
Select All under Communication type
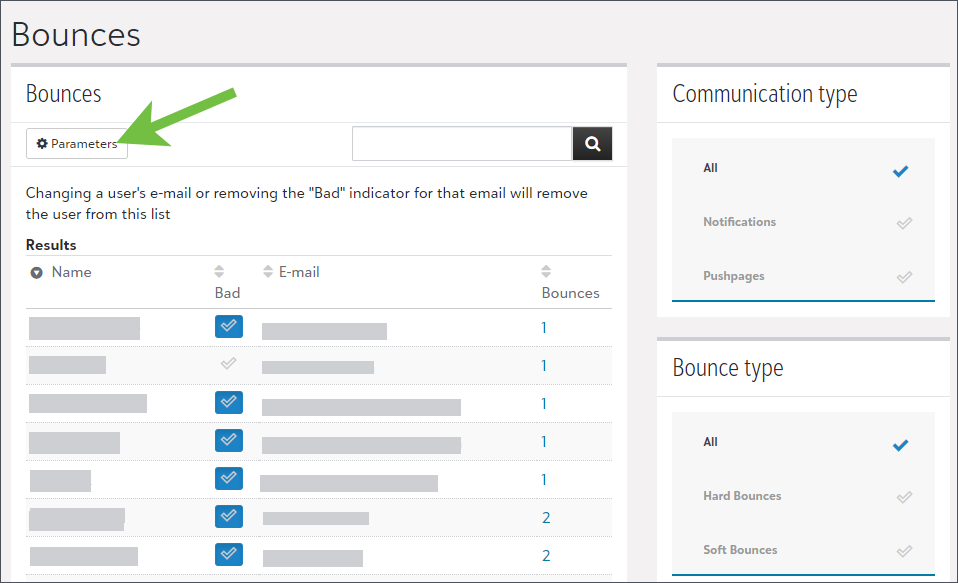click(803, 168)
